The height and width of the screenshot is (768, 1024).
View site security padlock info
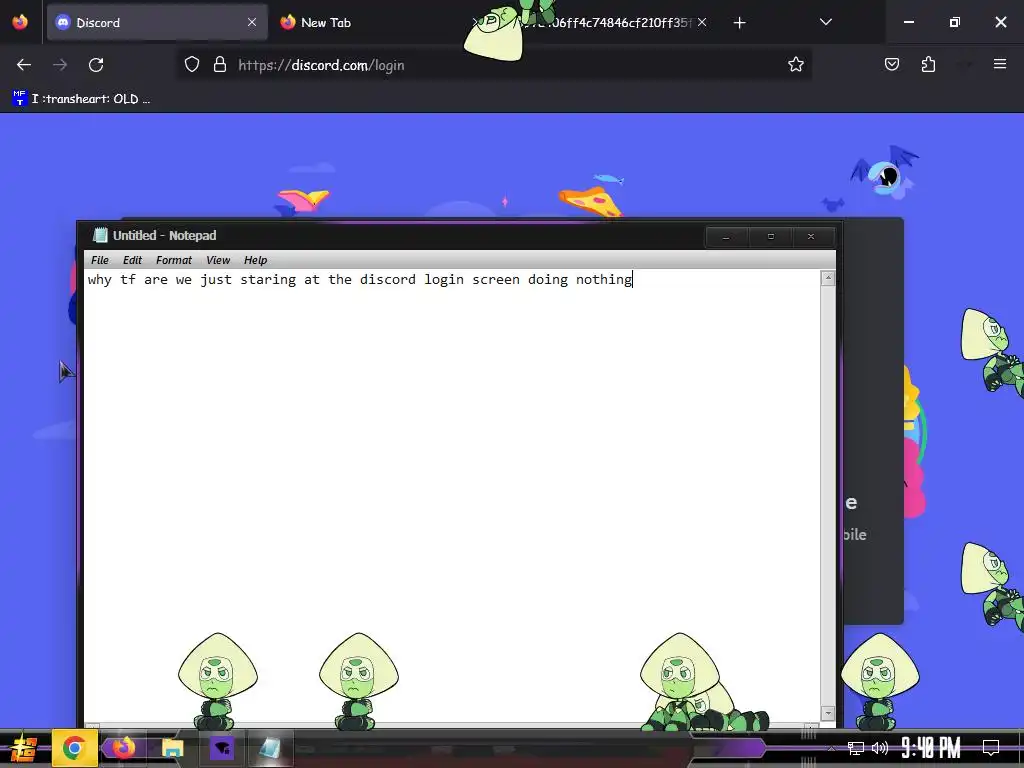point(220,65)
